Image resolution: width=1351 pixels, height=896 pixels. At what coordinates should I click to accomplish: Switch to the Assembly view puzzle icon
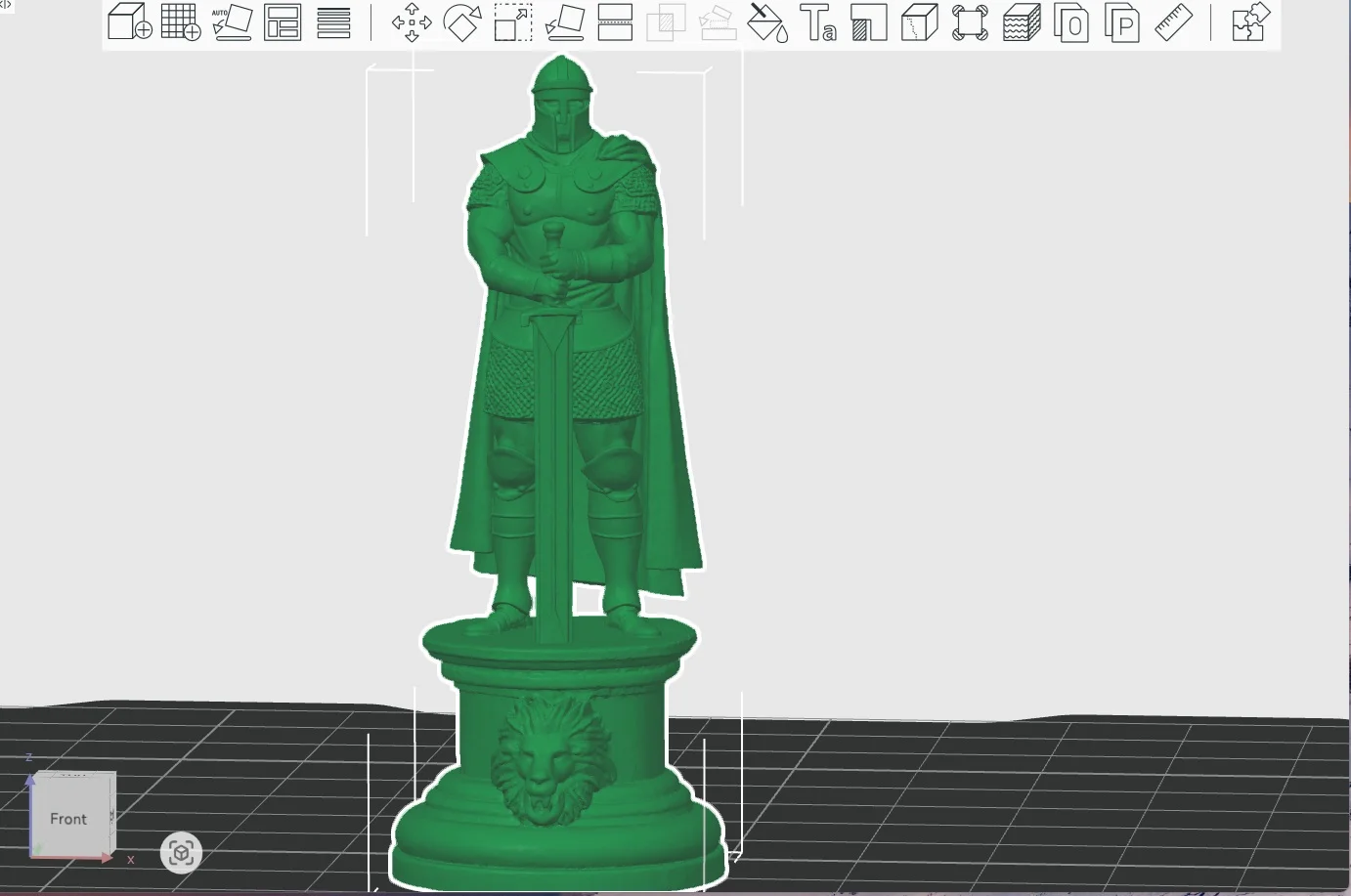pos(1250,21)
